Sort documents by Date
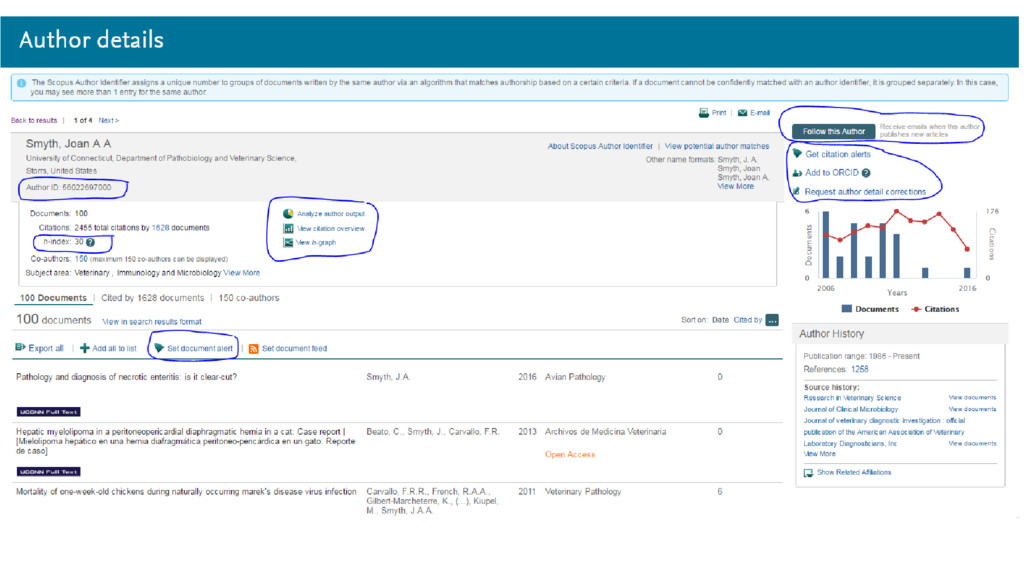 pos(720,320)
